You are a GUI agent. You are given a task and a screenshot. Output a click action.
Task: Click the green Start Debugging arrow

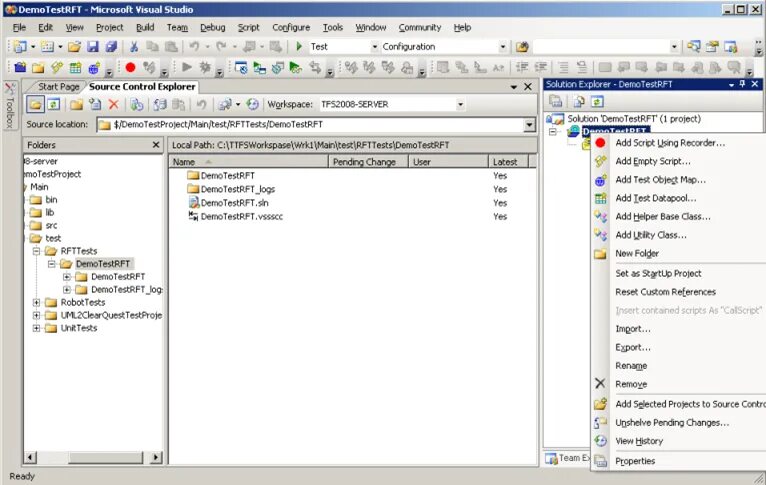299,46
